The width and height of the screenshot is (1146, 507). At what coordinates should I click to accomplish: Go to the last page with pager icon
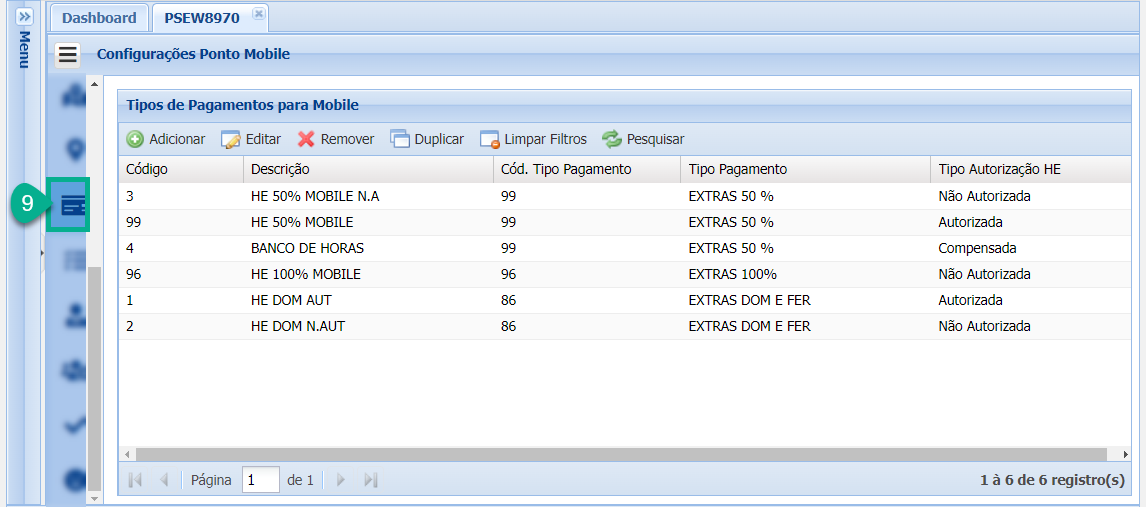coord(371,480)
